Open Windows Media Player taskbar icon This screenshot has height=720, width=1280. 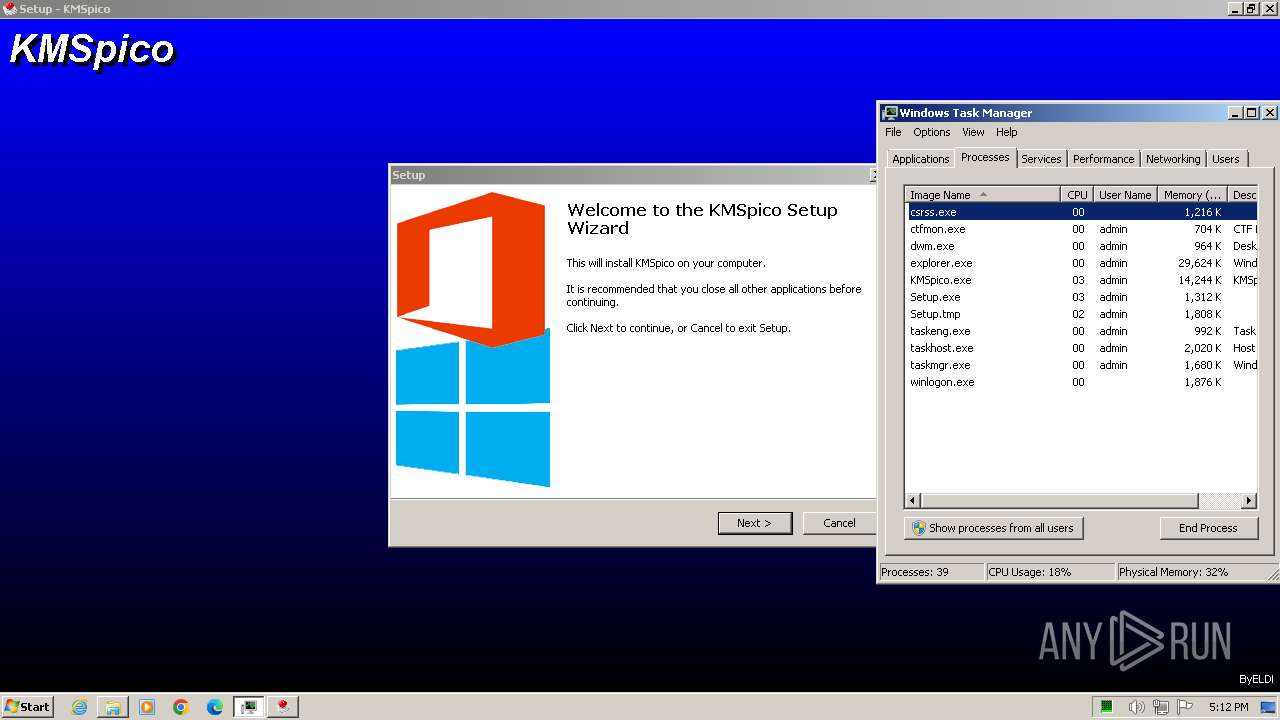(147, 707)
